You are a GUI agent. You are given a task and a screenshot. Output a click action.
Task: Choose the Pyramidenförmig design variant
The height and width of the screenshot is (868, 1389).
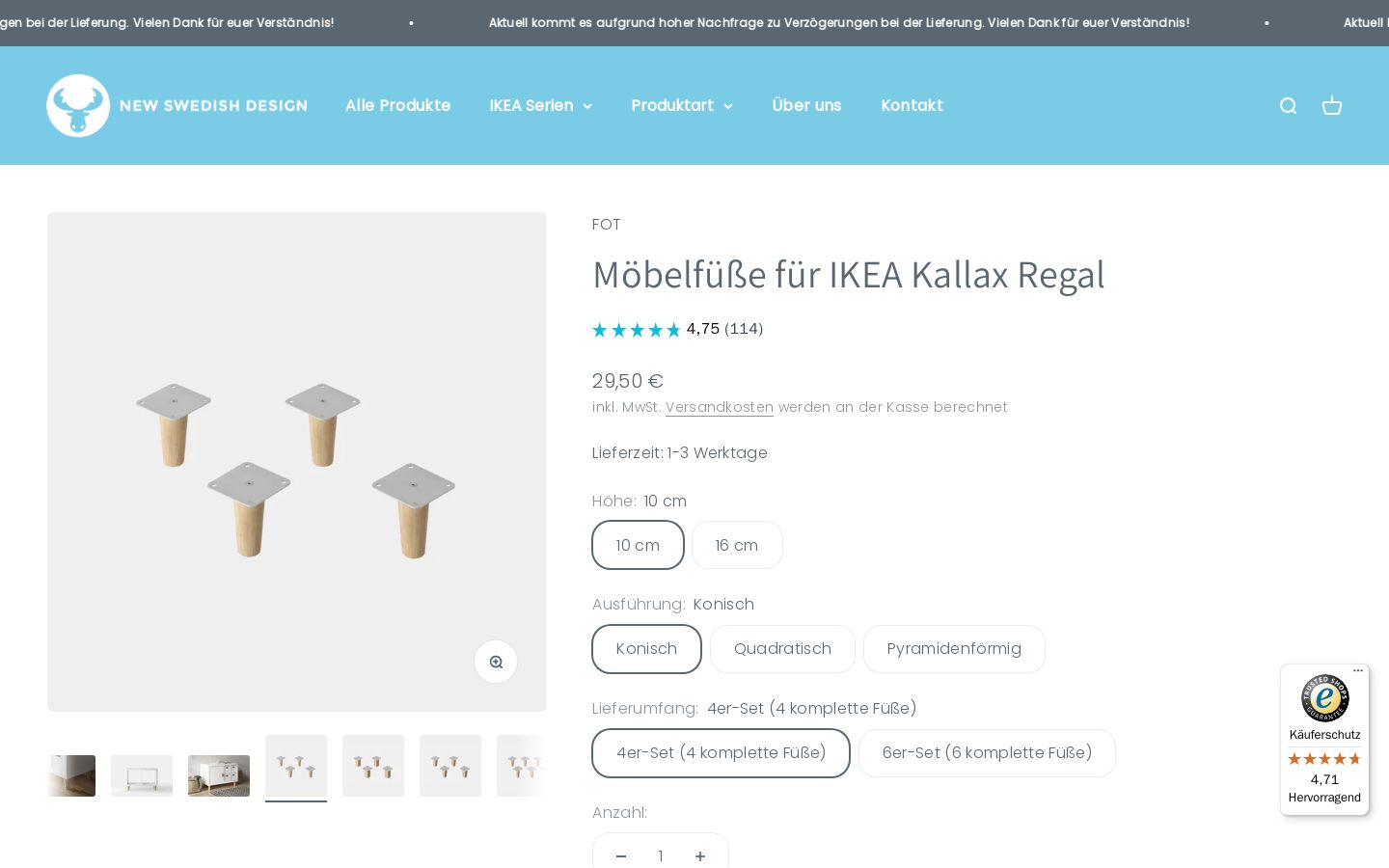[x=954, y=649]
